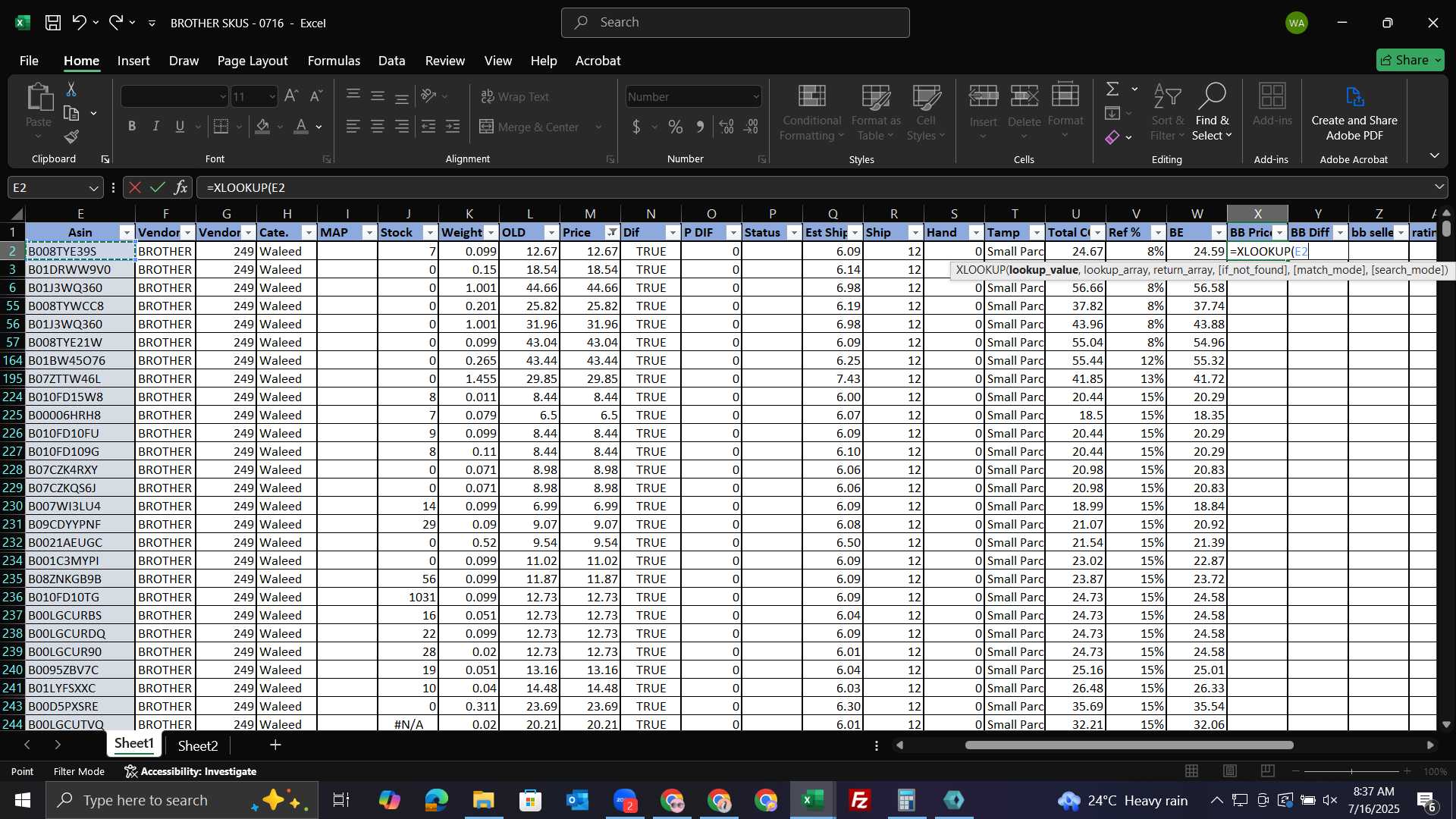
Task: Click the Save icon in title bar
Action: tap(52, 23)
